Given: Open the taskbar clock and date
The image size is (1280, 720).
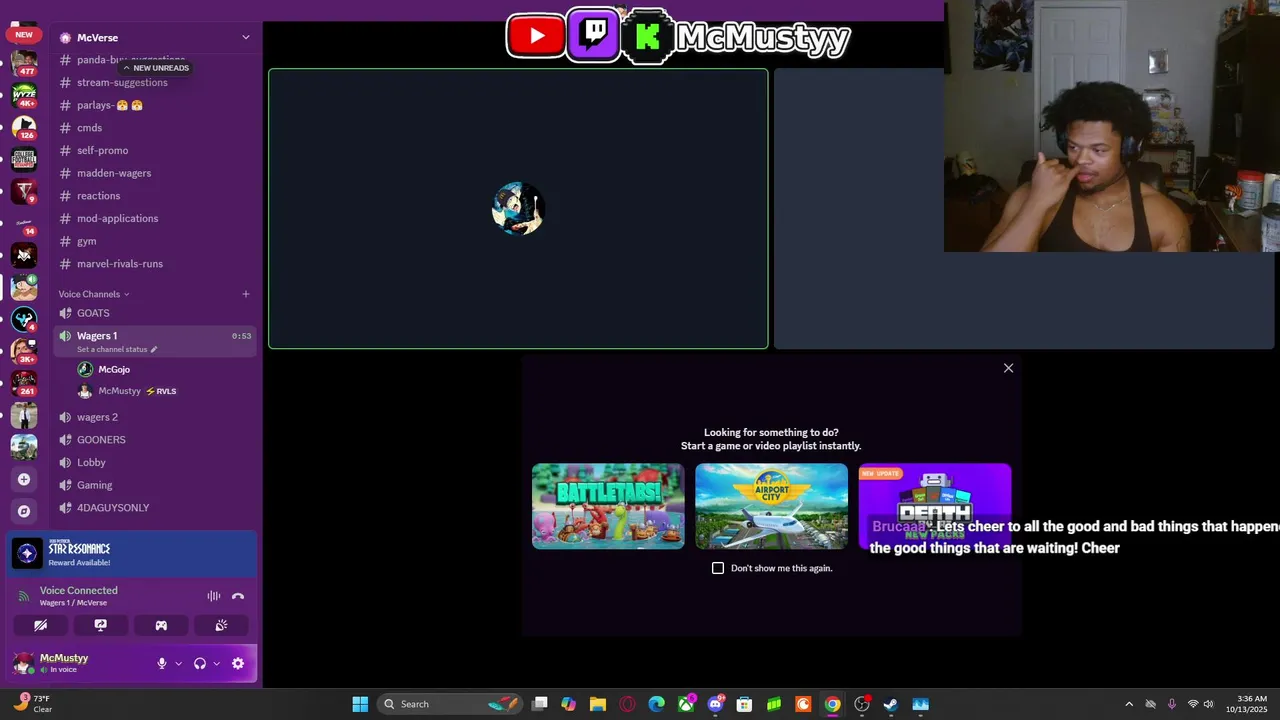Looking at the screenshot, I should [x=1252, y=704].
